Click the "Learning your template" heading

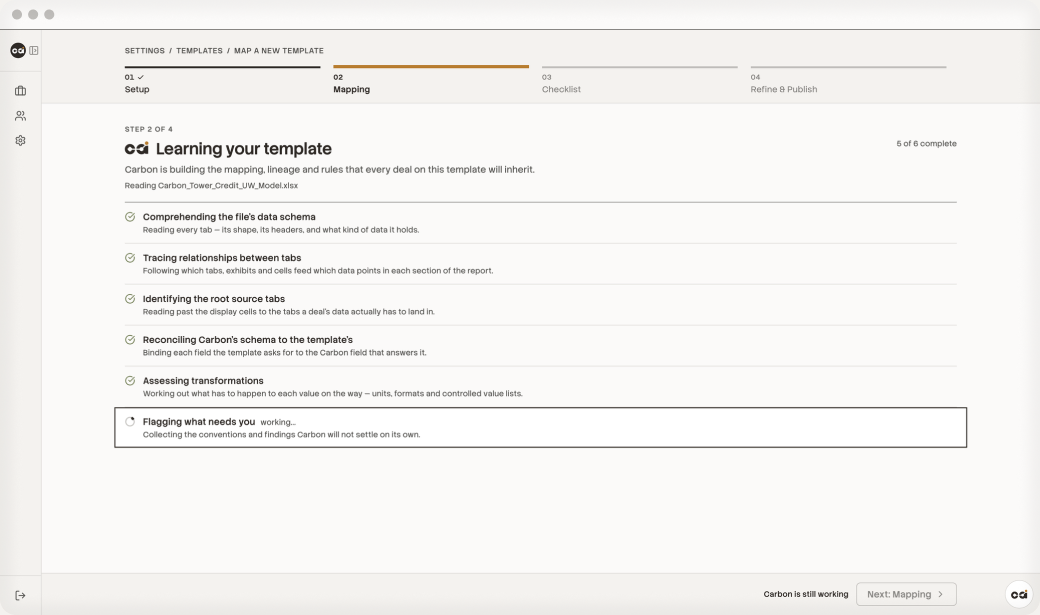click(243, 149)
